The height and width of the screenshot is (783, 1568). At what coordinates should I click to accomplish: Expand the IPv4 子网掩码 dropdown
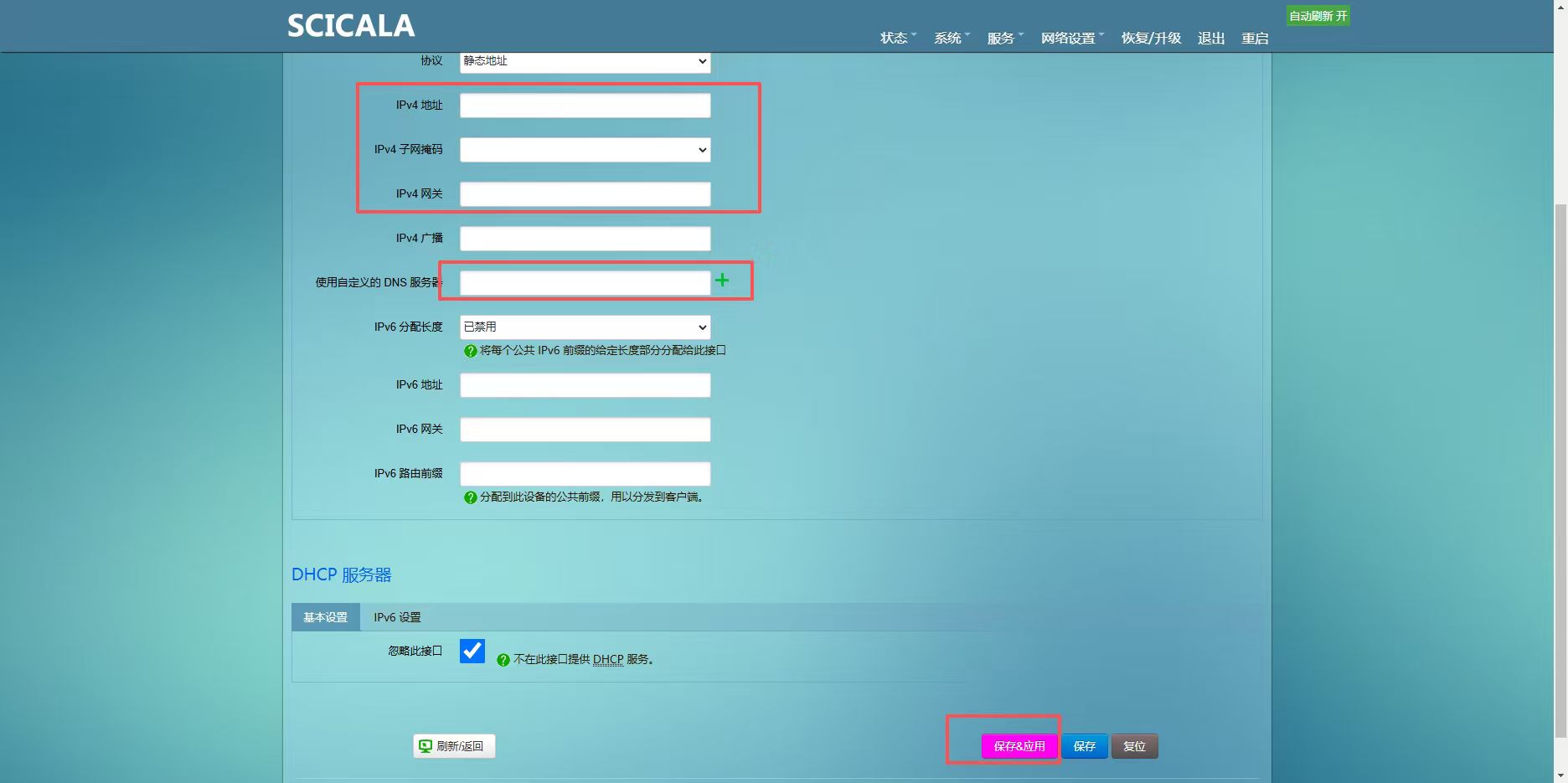click(585, 150)
